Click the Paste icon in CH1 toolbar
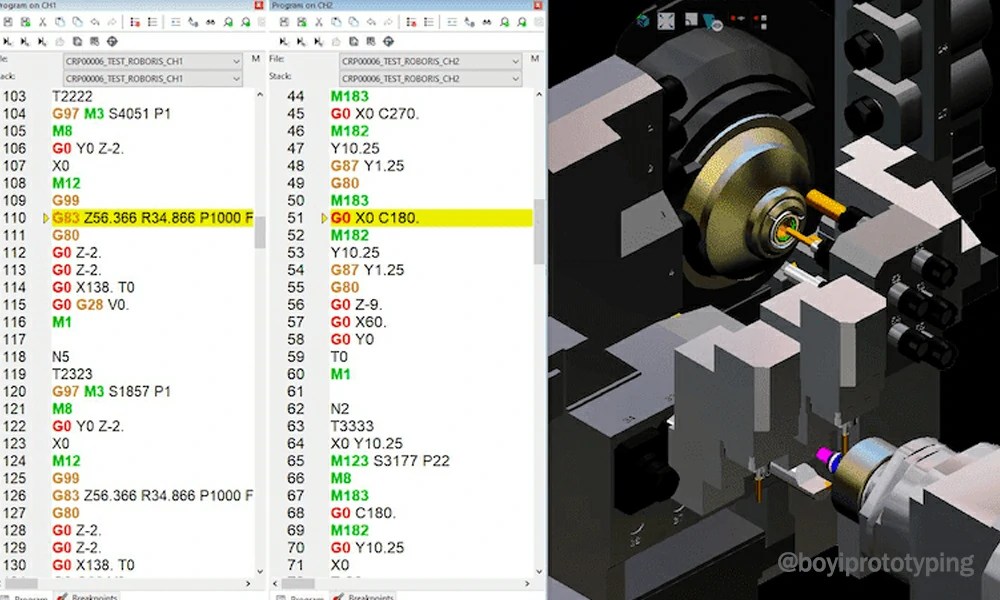The image size is (1000, 600). (x=77, y=22)
